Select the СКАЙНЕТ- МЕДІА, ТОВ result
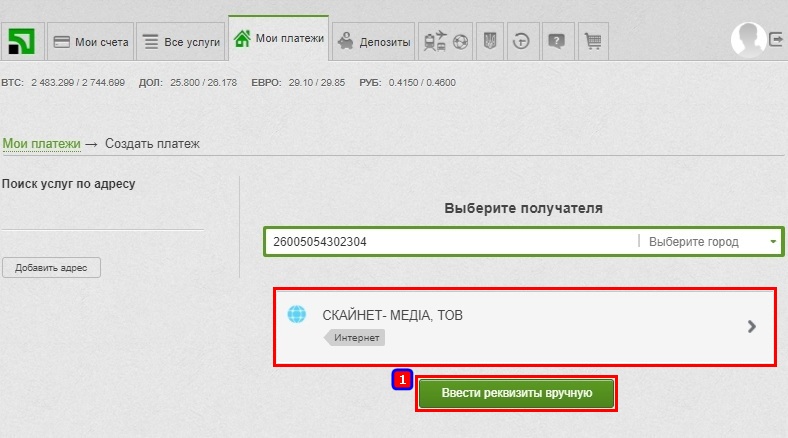 (525, 327)
